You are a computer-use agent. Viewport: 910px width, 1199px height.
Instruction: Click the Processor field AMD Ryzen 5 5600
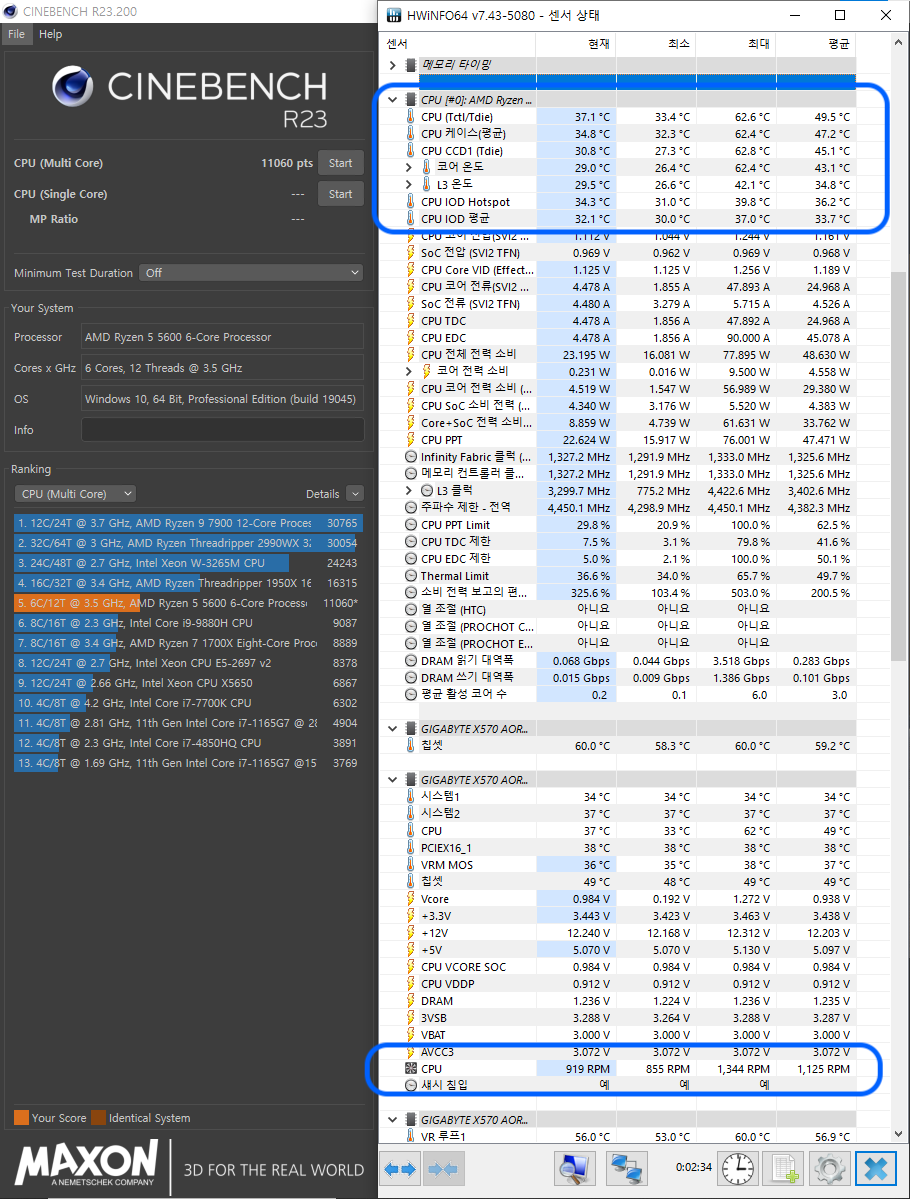223,336
